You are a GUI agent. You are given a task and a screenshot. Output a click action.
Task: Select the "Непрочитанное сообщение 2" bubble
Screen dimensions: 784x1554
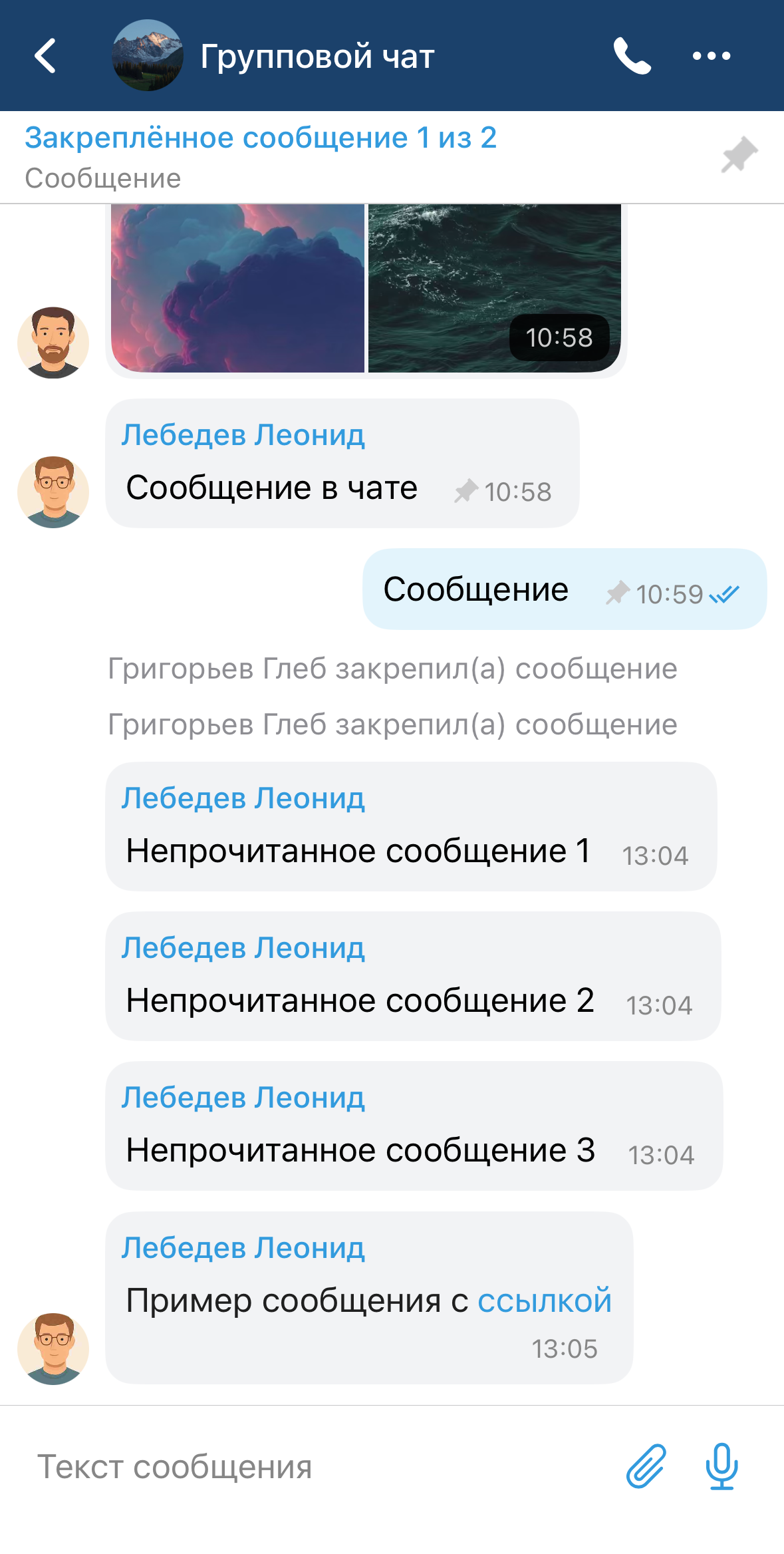pos(412,976)
